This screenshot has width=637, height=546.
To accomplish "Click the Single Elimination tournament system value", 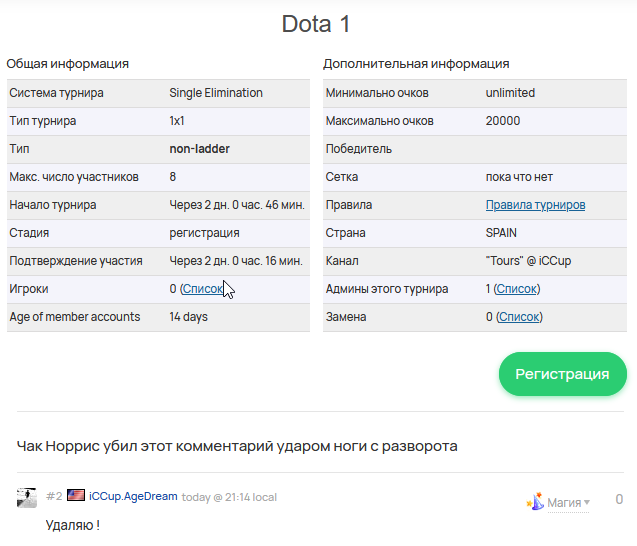I will (216, 93).
